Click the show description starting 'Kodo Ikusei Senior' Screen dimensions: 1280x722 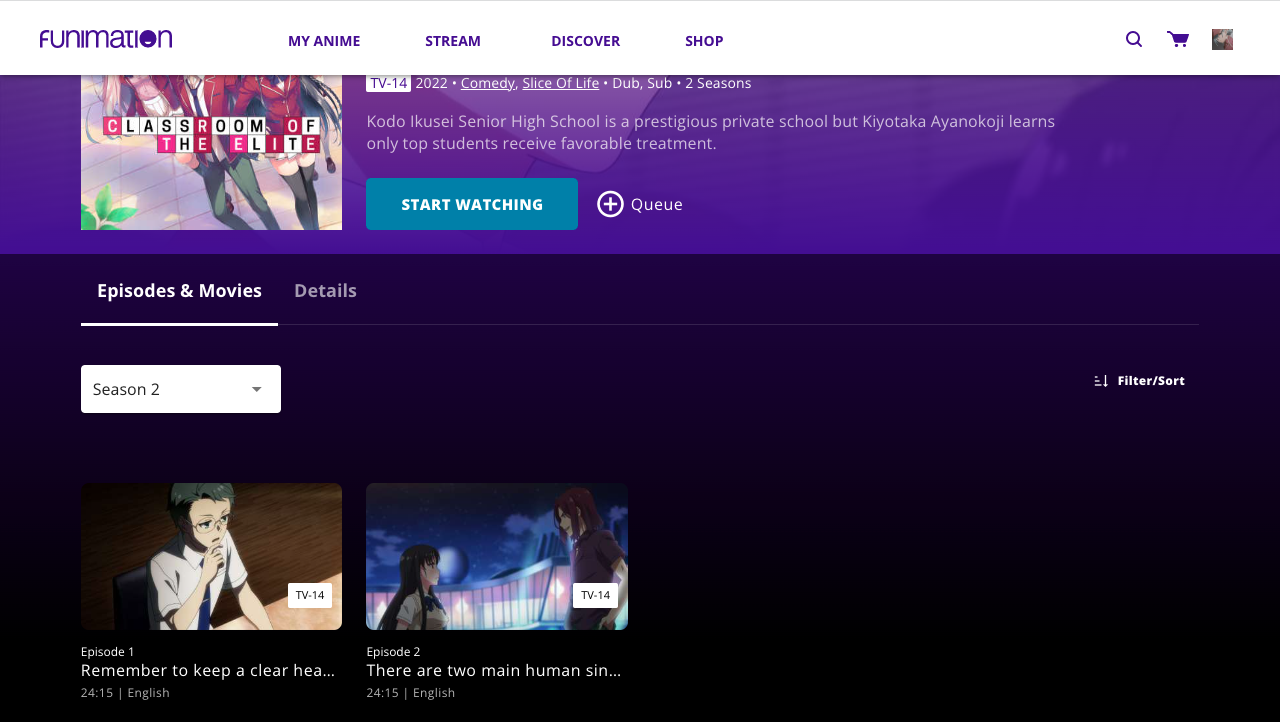click(x=711, y=132)
